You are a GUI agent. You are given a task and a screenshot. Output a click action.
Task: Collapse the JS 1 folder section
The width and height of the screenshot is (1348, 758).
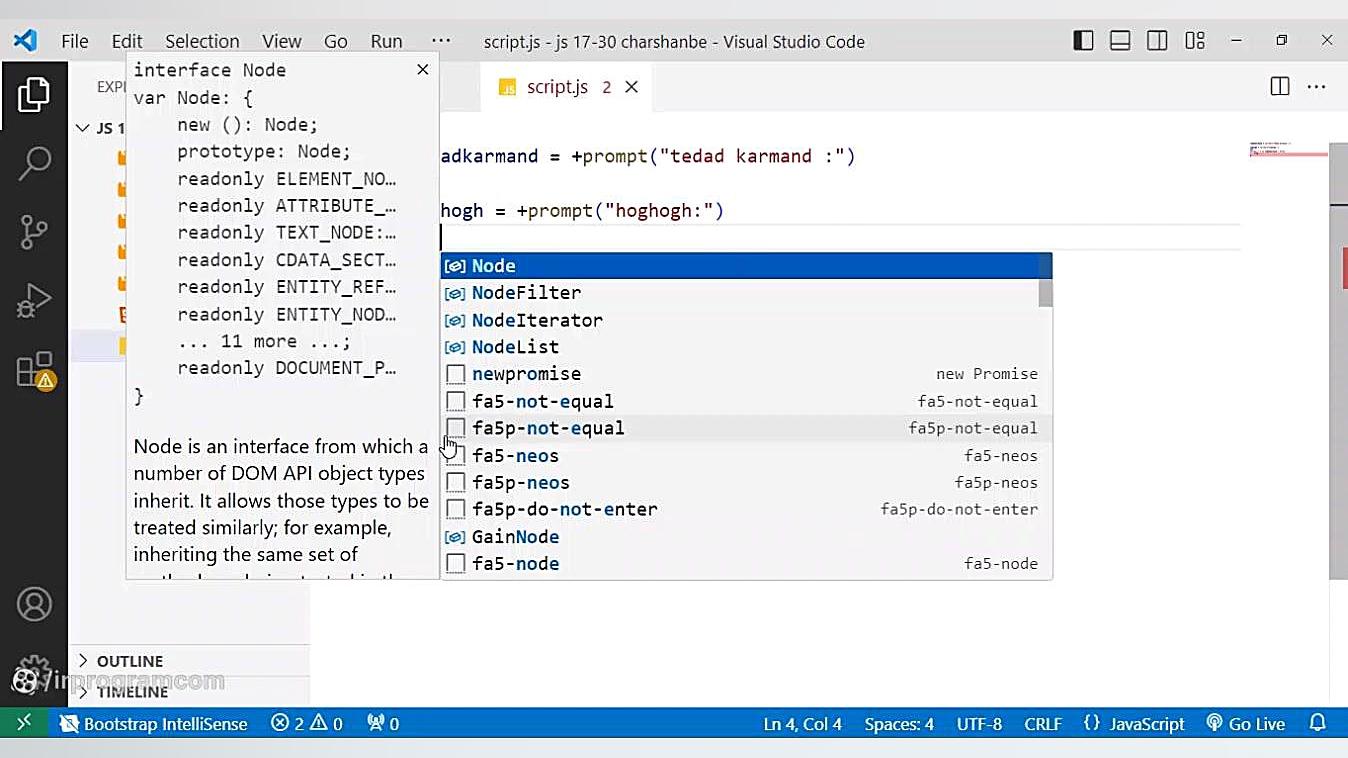(x=100, y=128)
